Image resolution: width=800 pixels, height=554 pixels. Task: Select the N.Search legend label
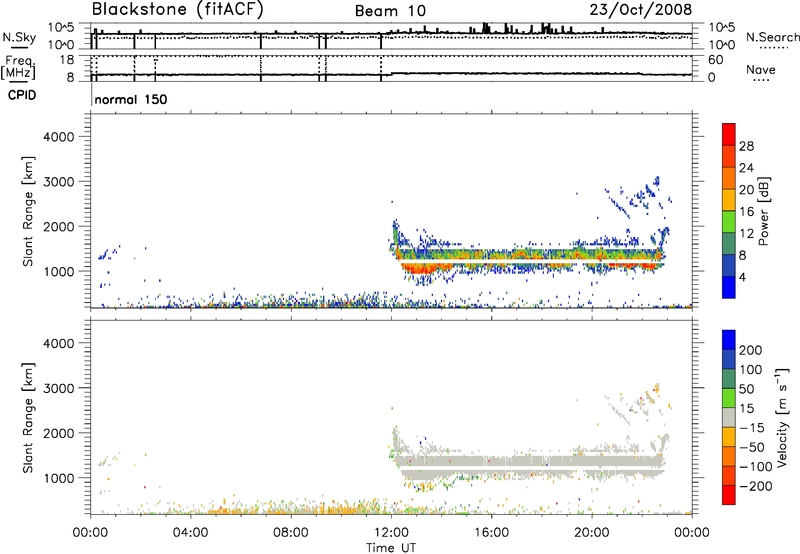click(x=772, y=37)
